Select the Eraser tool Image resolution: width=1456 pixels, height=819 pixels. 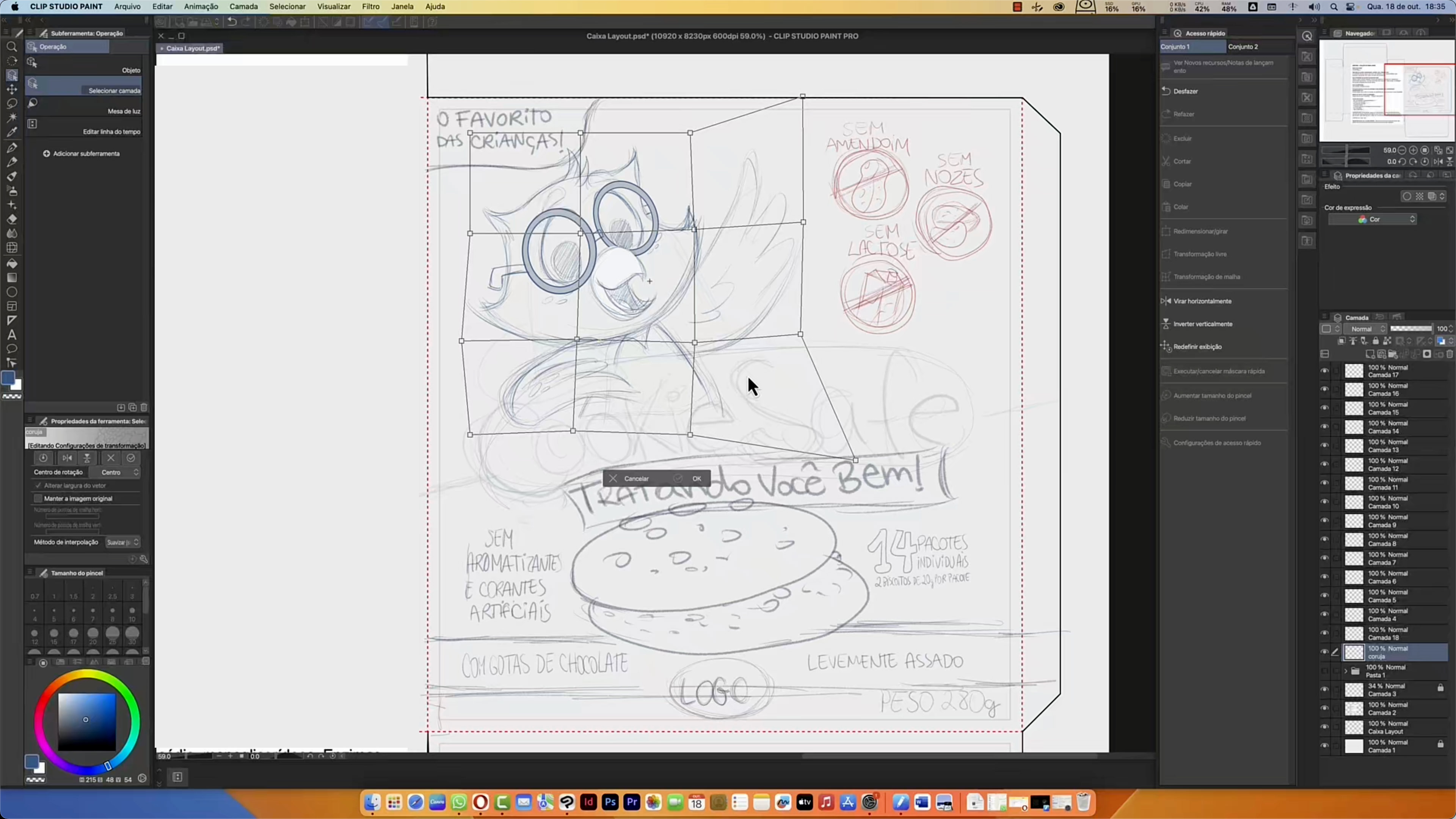point(11,219)
